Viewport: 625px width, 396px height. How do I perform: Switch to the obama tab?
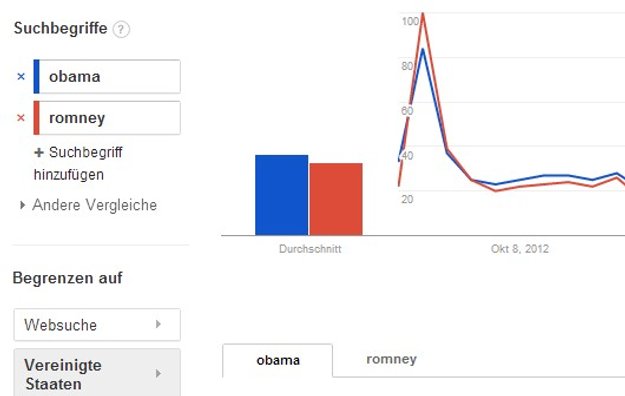(x=277, y=361)
